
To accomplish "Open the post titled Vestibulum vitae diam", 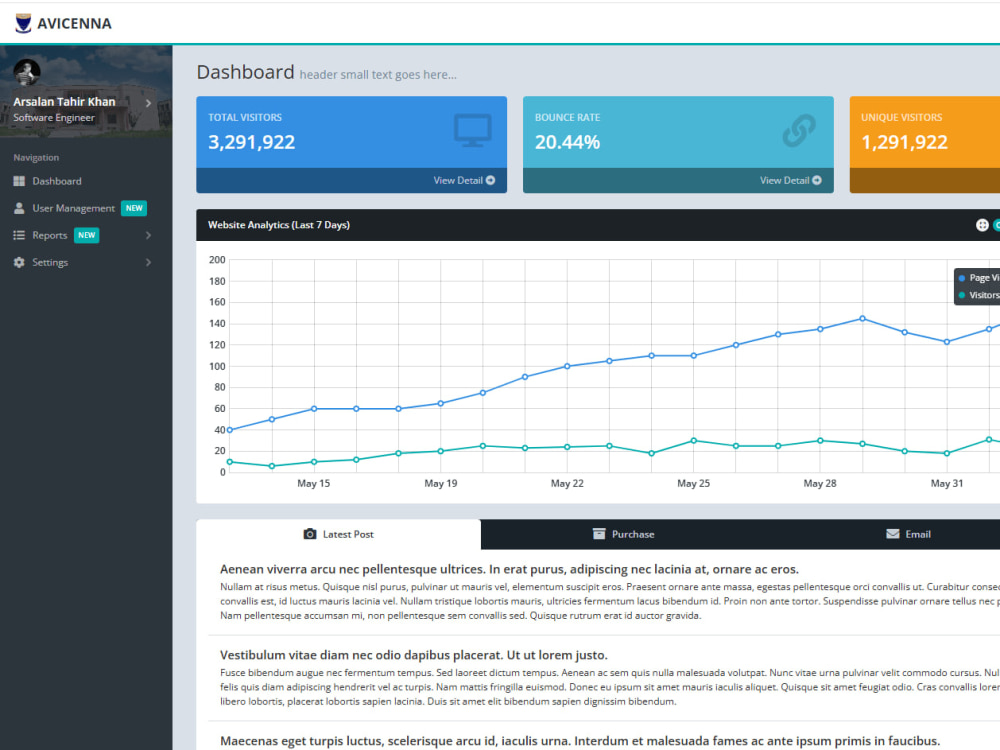I will pyautogui.click(x=413, y=655).
